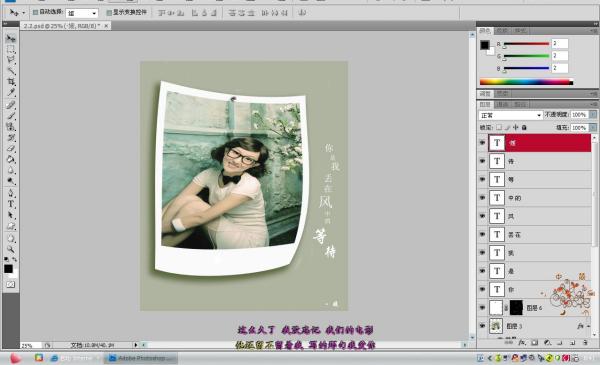600x365 pixels.
Task: Open the fill slider arrow
Action: pyautogui.click(x=593, y=127)
